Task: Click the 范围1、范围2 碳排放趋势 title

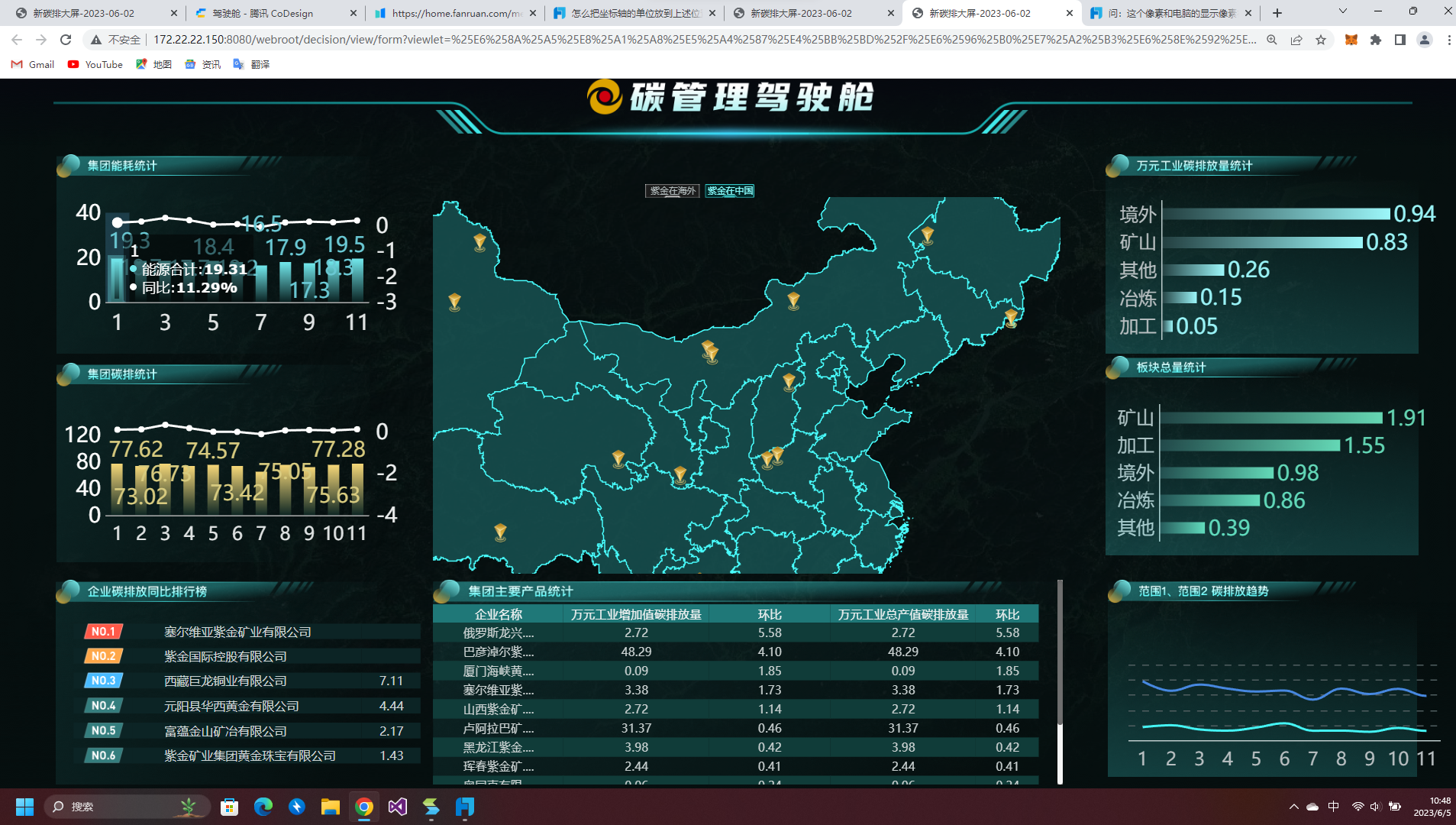Action: point(1203,591)
